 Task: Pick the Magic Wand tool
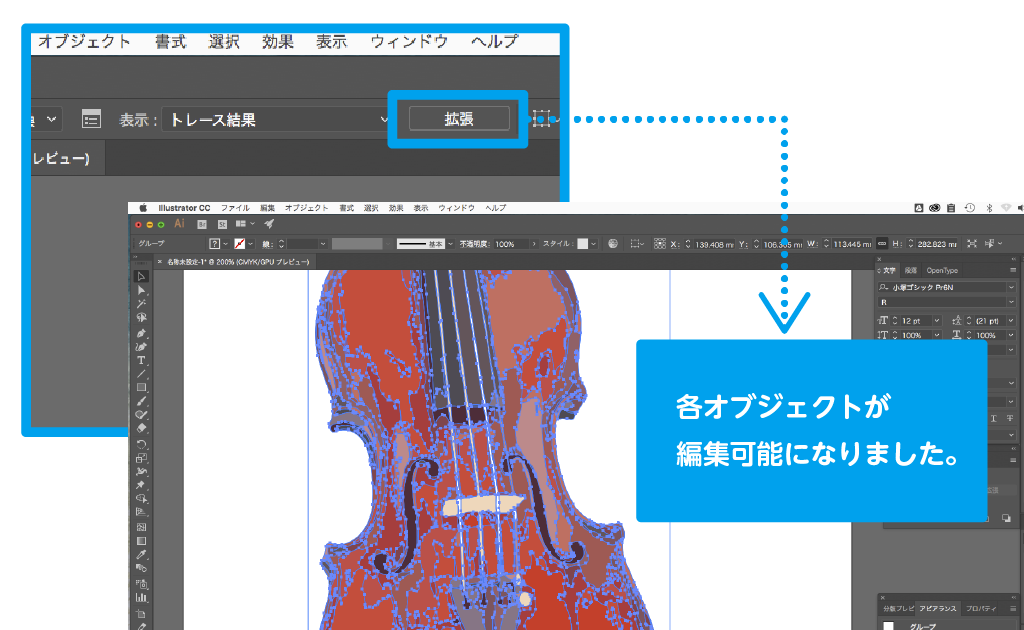(141, 304)
